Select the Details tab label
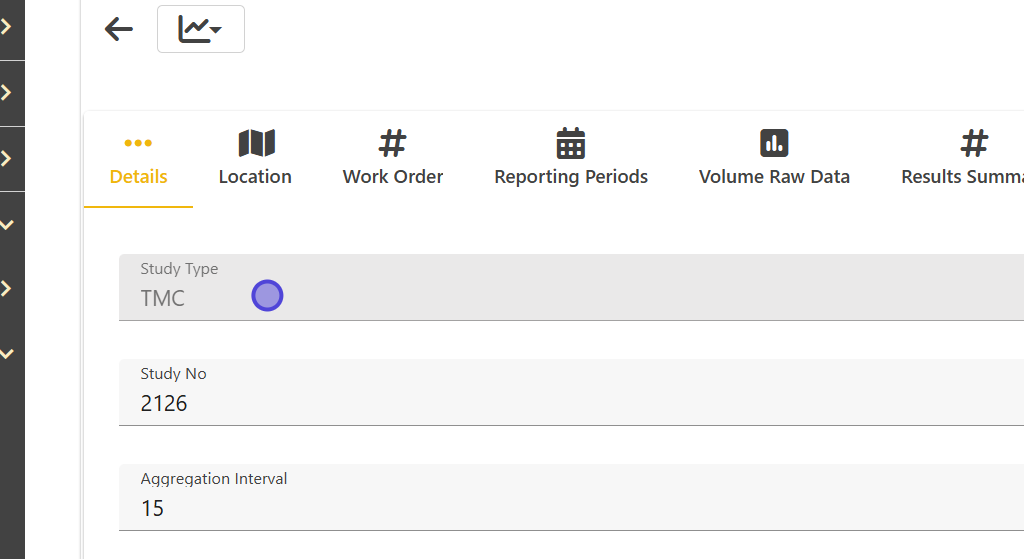Screen dimensions: 1024x559 pos(138,177)
